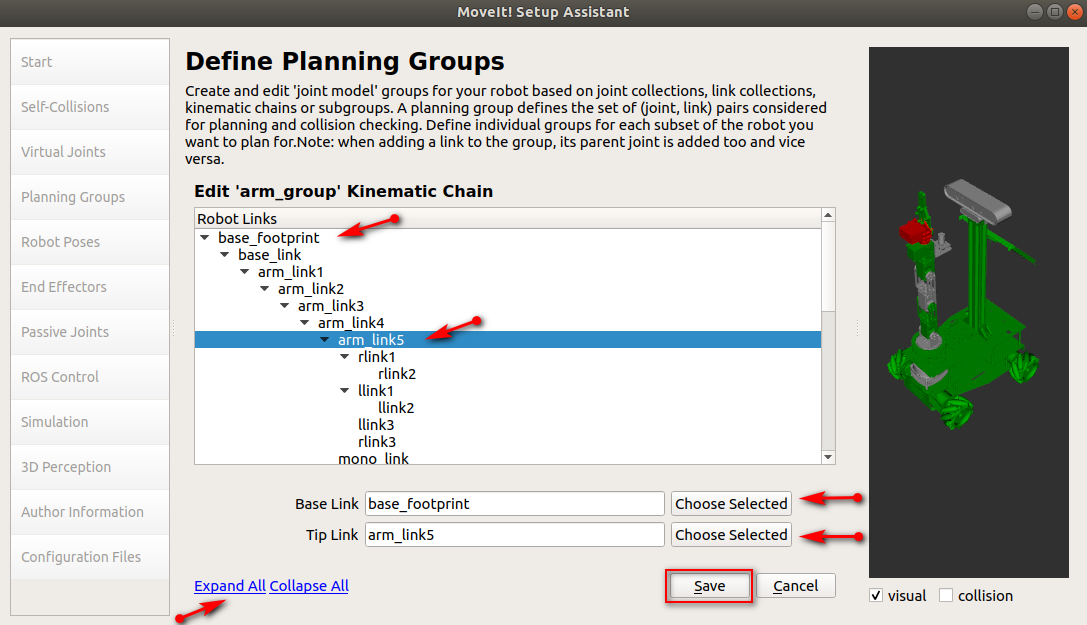Image resolution: width=1087 pixels, height=625 pixels.
Task: Collapse the arm_link5 disclosure triangle
Action: pos(324,340)
